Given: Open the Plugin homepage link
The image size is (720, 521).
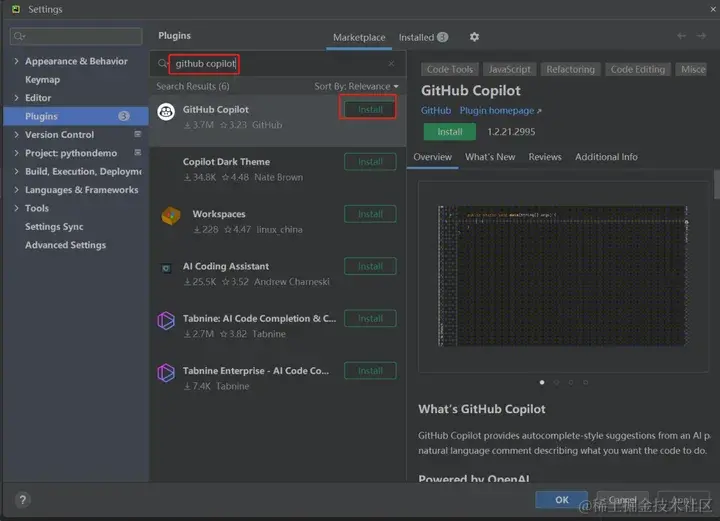Looking at the screenshot, I should pyautogui.click(x=501, y=111).
